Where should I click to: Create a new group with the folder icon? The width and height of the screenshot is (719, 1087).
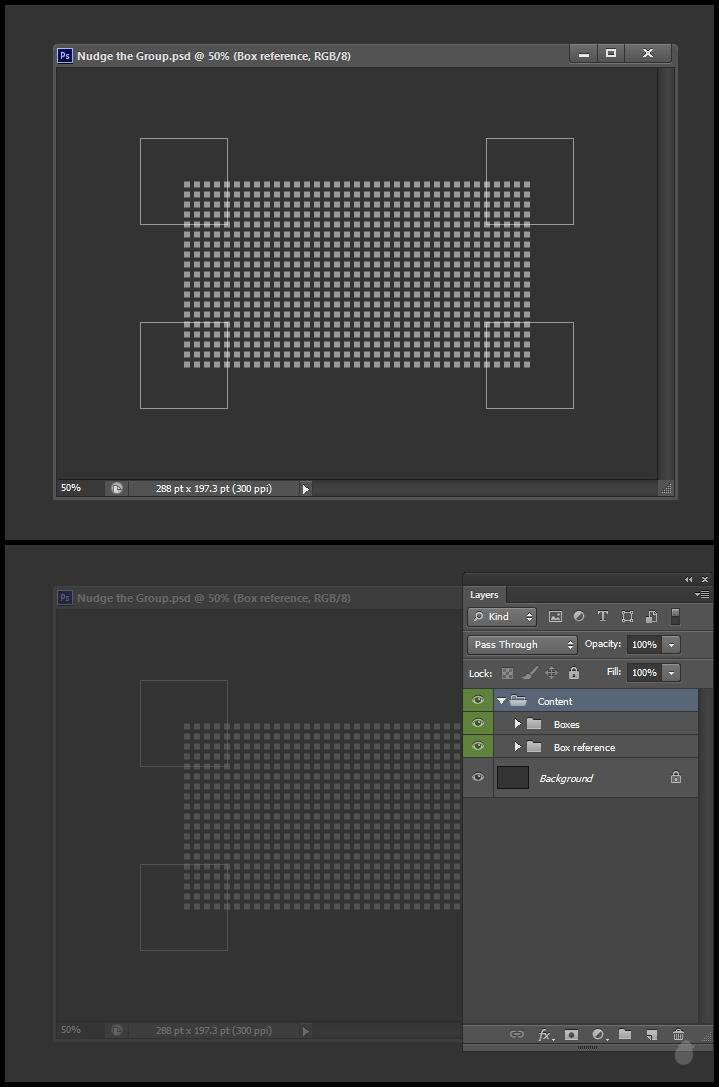point(625,1035)
